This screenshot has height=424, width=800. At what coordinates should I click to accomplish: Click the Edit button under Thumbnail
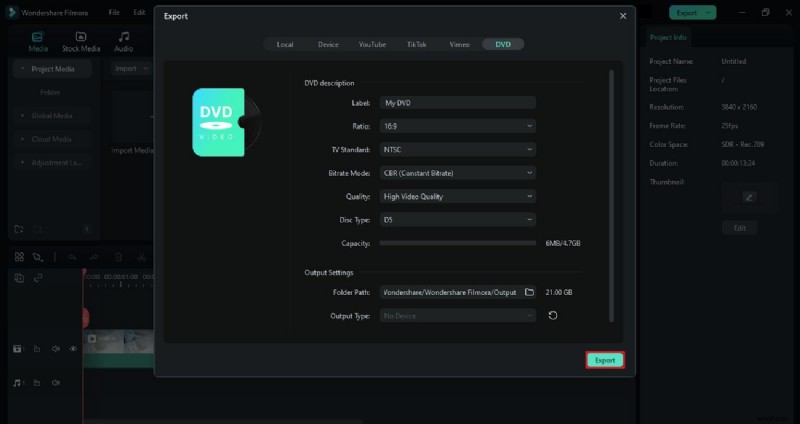pyautogui.click(x=740, y=228)
